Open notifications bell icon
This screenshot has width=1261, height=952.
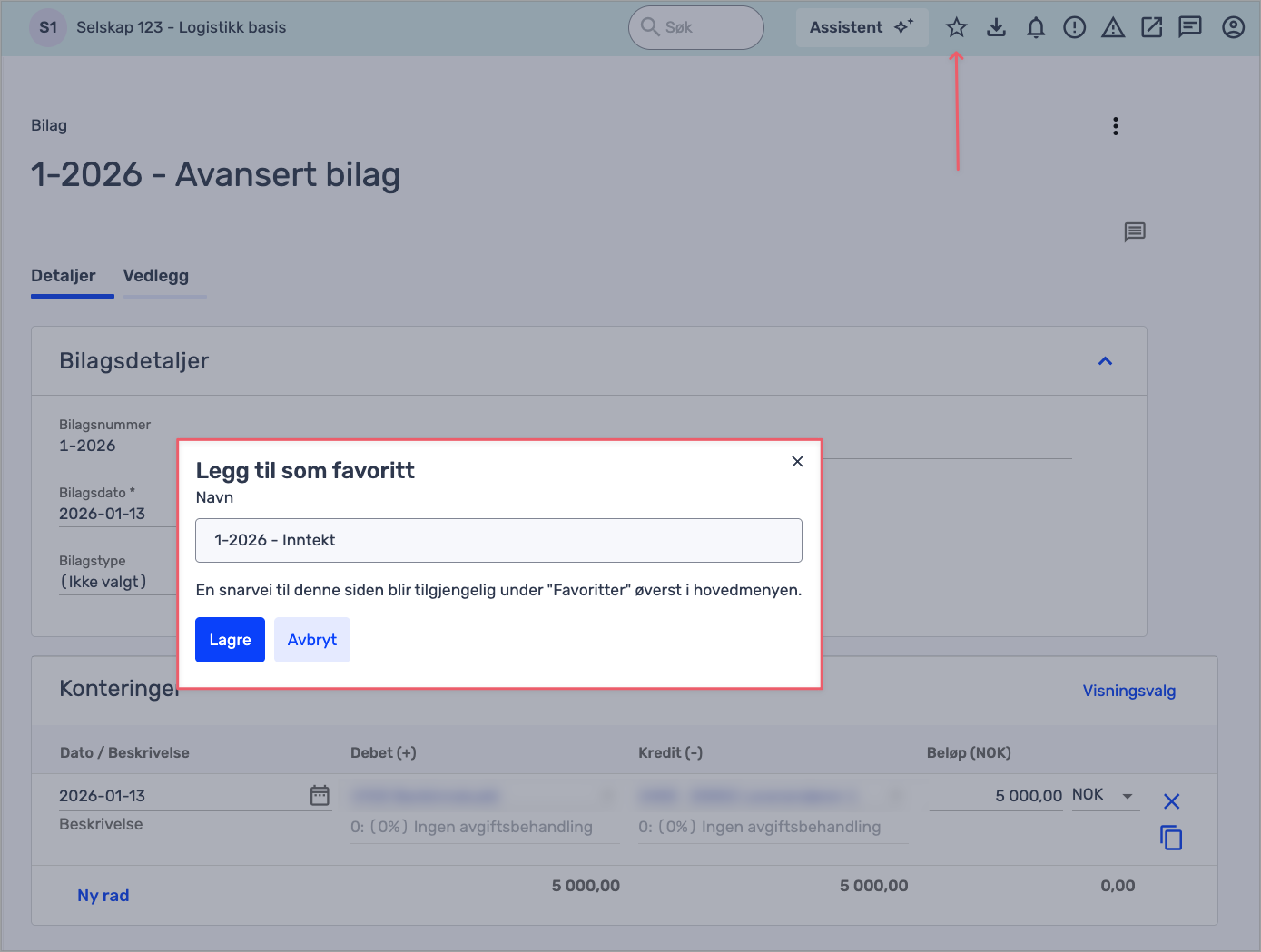1035,27
